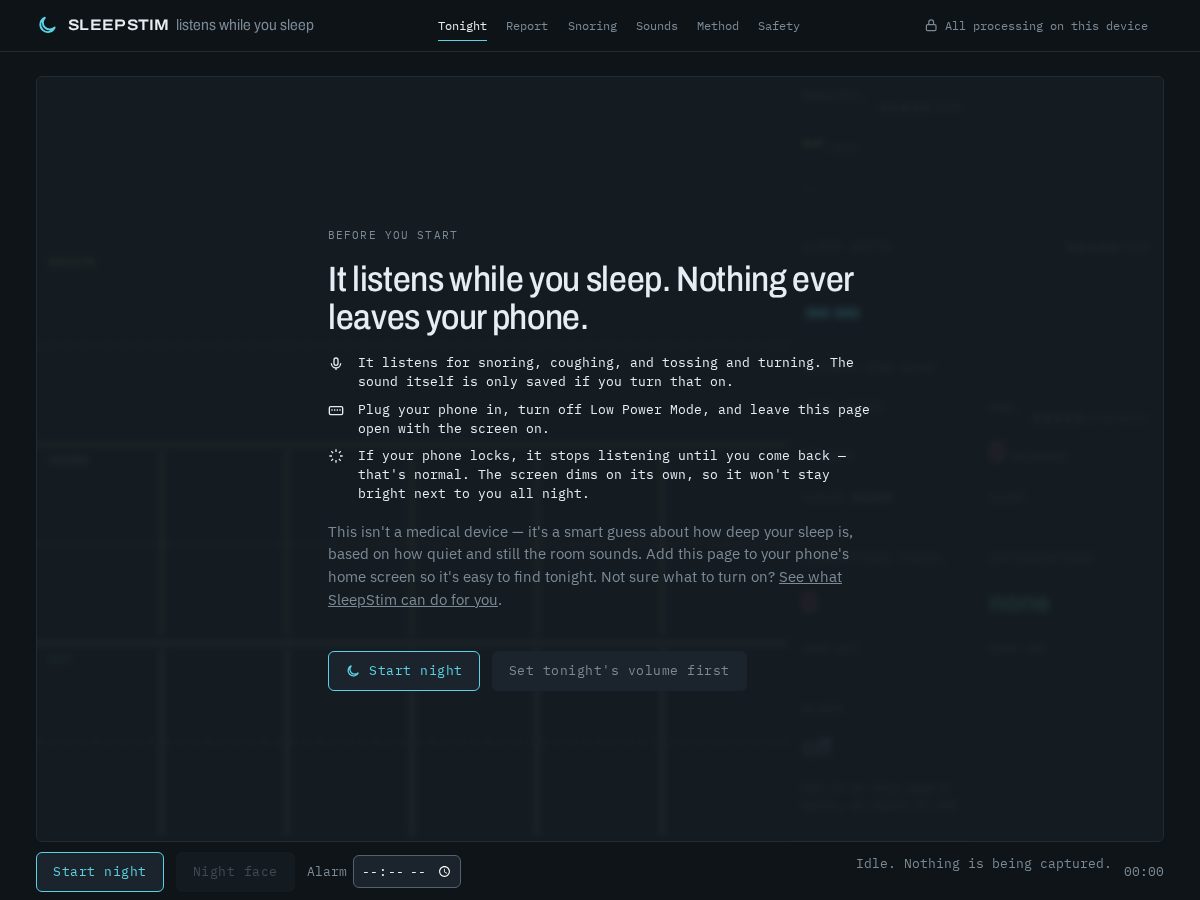Click the BEFORE YOU START label
The image size is (1200, 900).
click(393, 235)
